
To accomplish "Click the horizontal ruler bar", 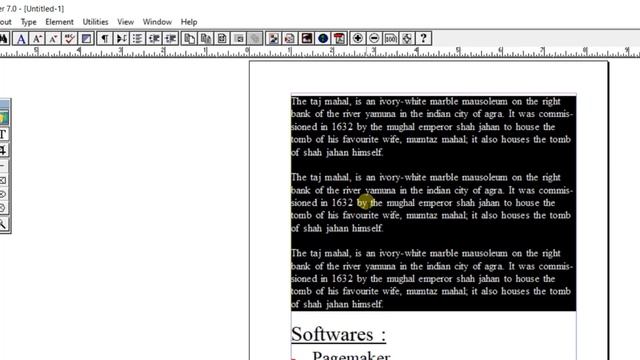I will tap(320, 52).
